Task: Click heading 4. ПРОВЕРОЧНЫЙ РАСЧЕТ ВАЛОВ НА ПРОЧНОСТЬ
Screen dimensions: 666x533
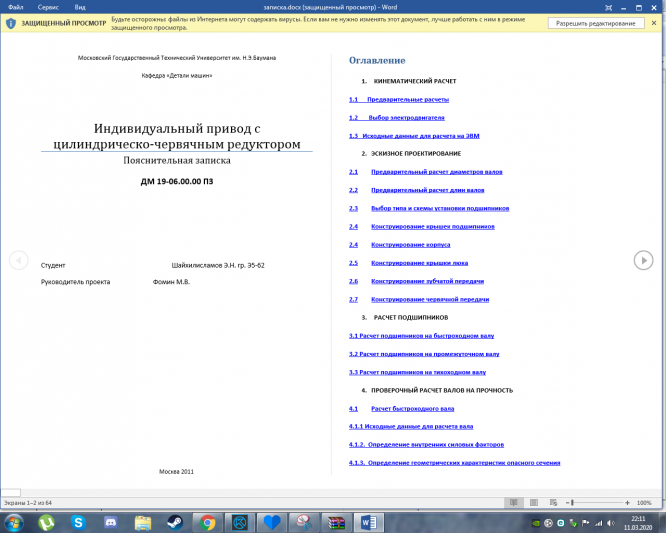Action: pyautogui.click(x=437, y=390)
